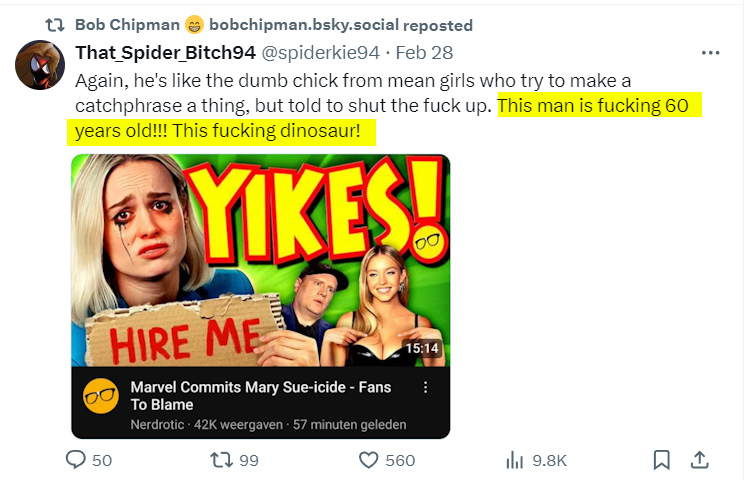This screenshot has height=480, width=746.
Task: Open view analytics bar chart icon
Action: pyautogui.click(x=515, y=460)
